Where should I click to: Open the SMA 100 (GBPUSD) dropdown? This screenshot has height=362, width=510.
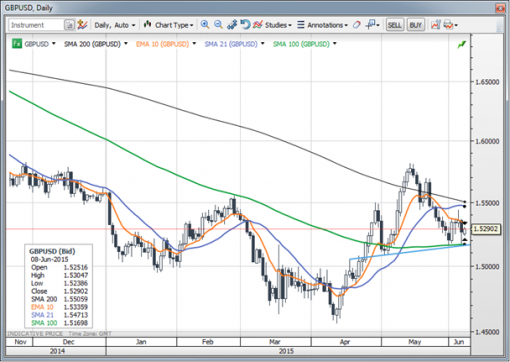[x=335, y=44]
